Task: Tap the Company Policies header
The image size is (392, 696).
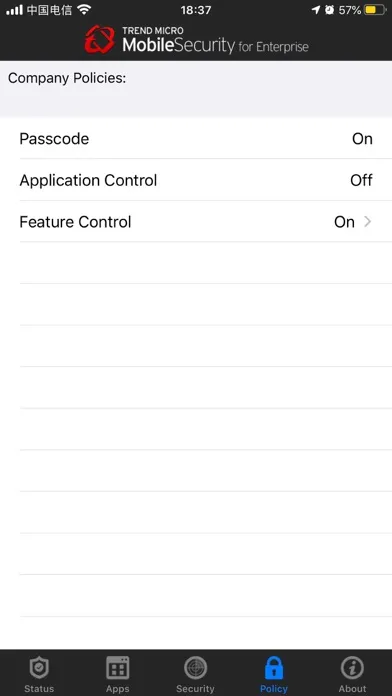Action: click(67, 78)
